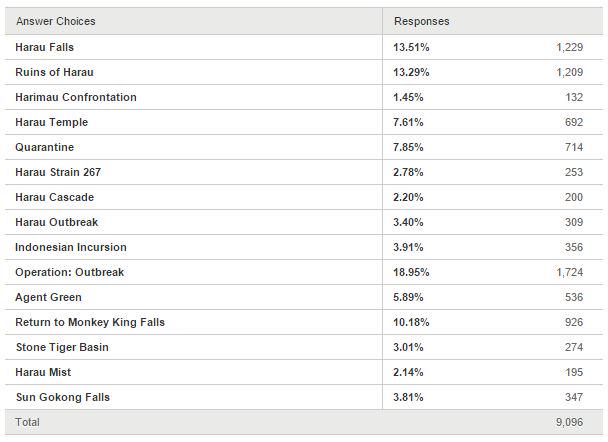Select the Harau Cascade row
608x442 pixels.
(x=55, y=197)
